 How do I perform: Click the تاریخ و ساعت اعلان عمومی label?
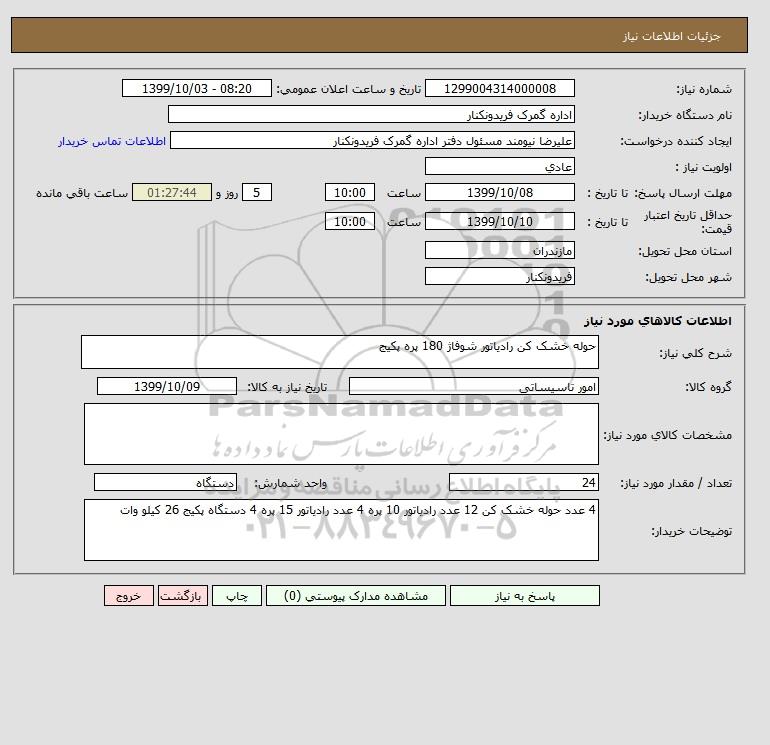(x=349, y=89)
